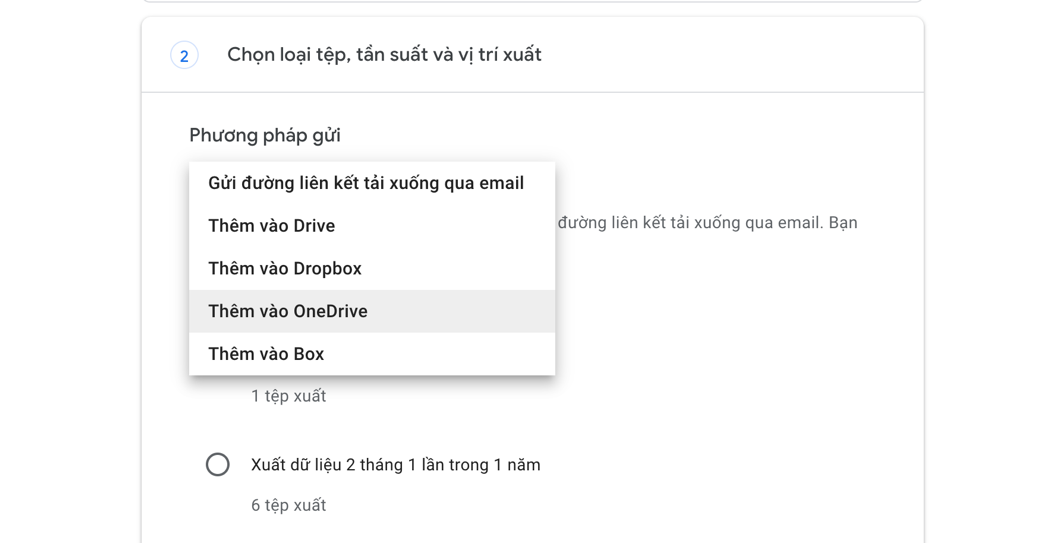Screen dimensions: 1044x543
Task: Enable the 2-month export radio button
Action: [218, 464]
